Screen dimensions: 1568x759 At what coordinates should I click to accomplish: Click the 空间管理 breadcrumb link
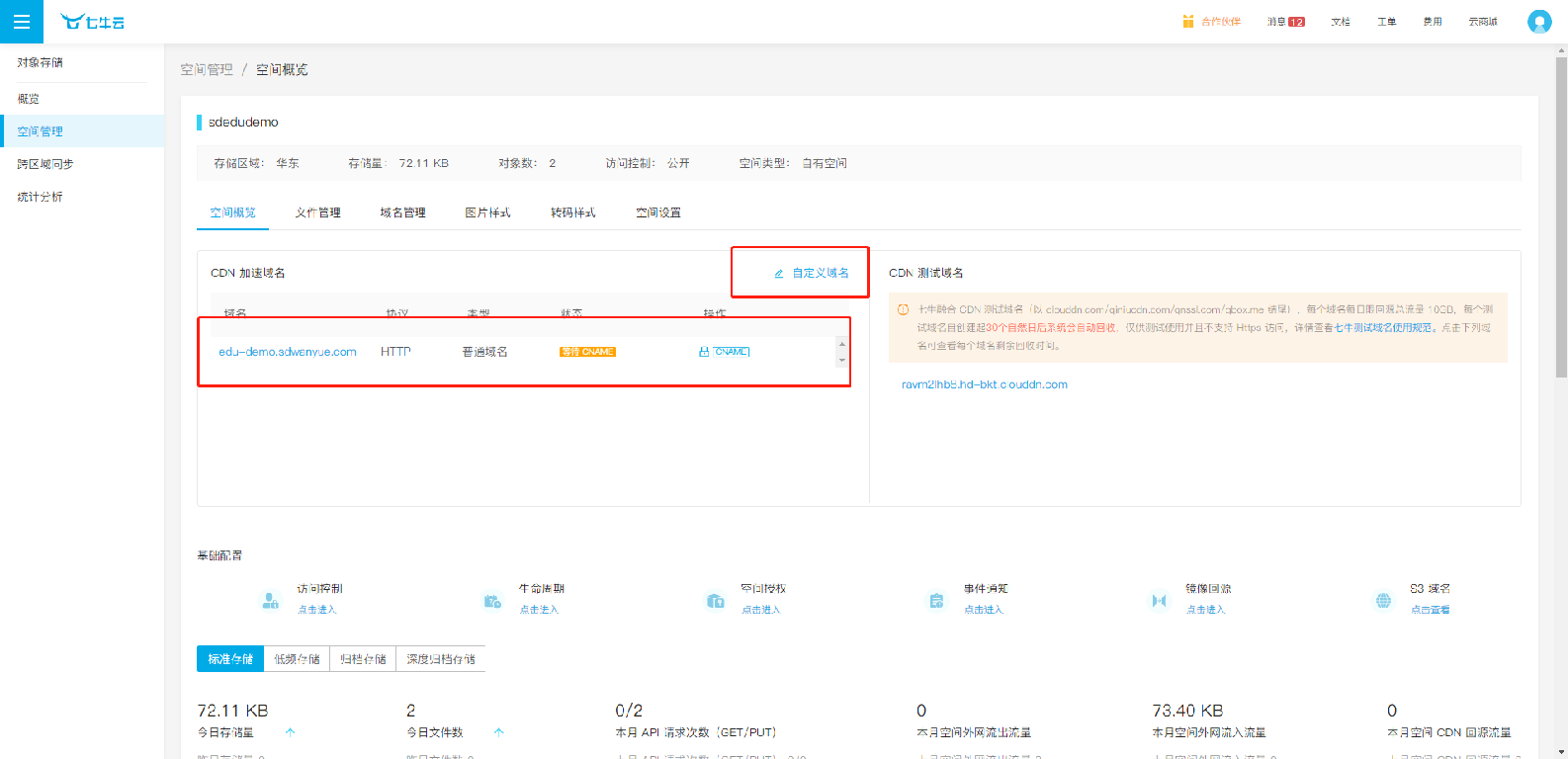[207, 69]
